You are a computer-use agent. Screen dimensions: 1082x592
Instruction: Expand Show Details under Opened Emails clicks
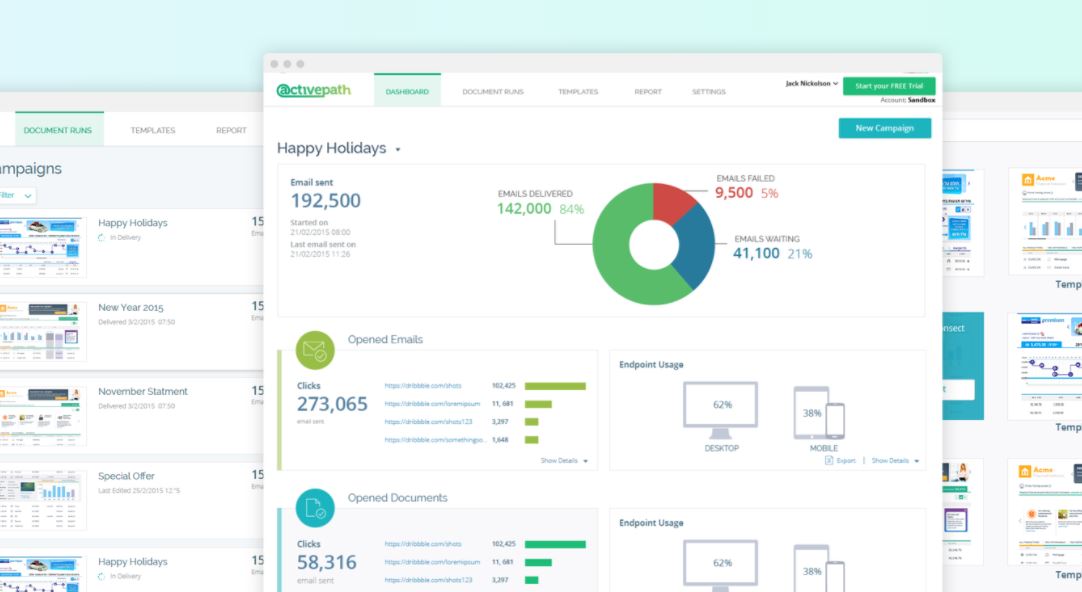[564, 461]
